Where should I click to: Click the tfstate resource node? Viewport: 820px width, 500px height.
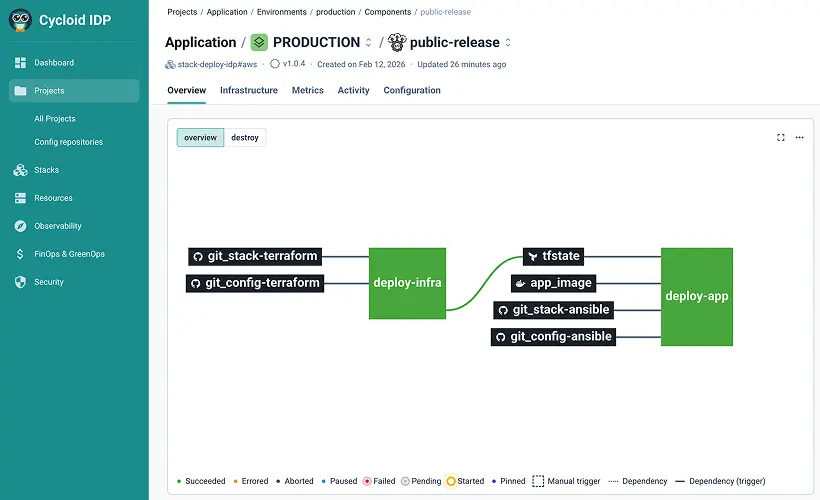tap(553, 256)
